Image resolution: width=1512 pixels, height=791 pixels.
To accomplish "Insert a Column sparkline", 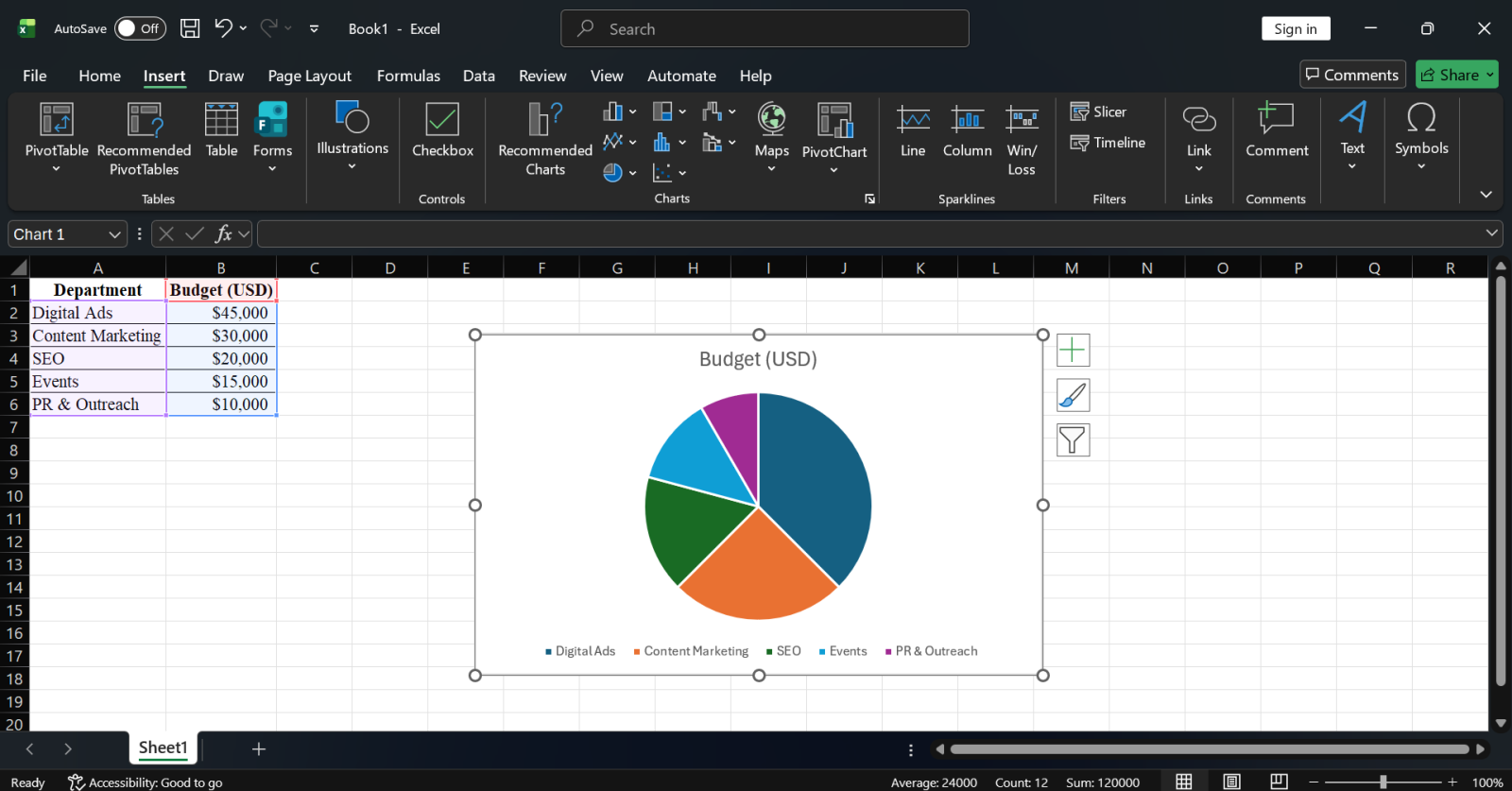I will (x=968, y=130).
